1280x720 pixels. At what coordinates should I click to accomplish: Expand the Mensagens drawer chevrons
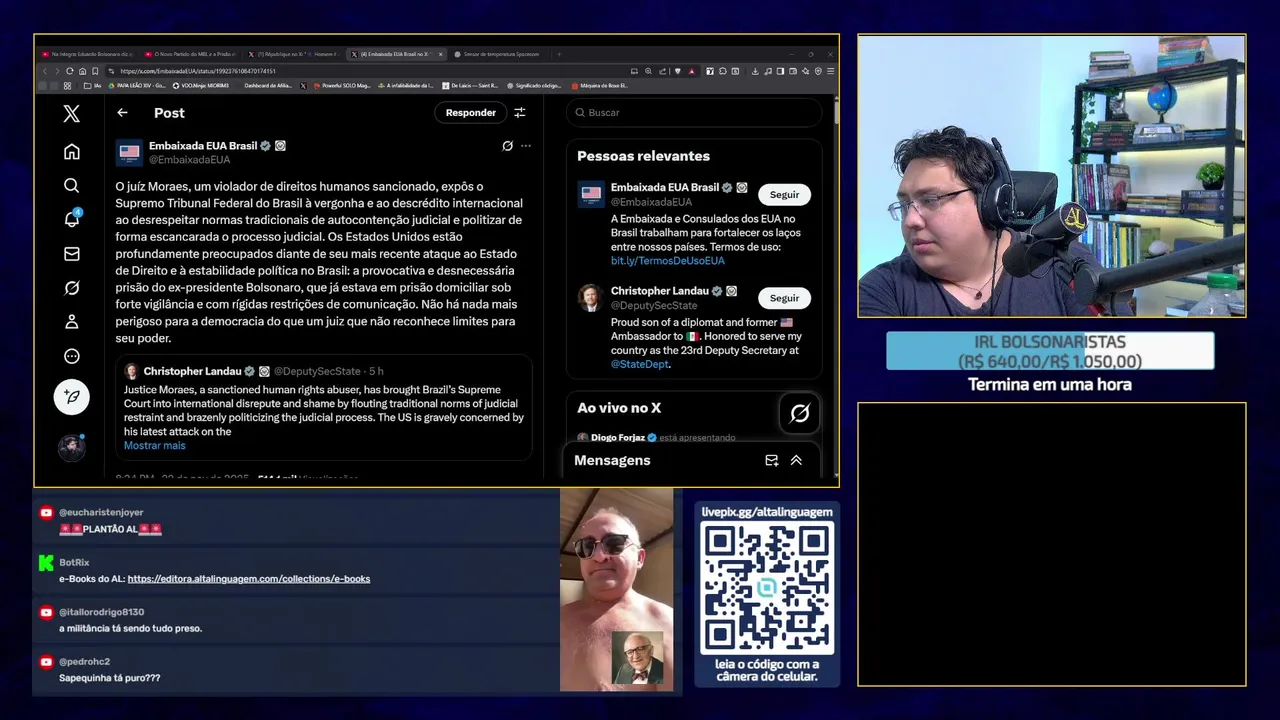click(x=796, y=461)
